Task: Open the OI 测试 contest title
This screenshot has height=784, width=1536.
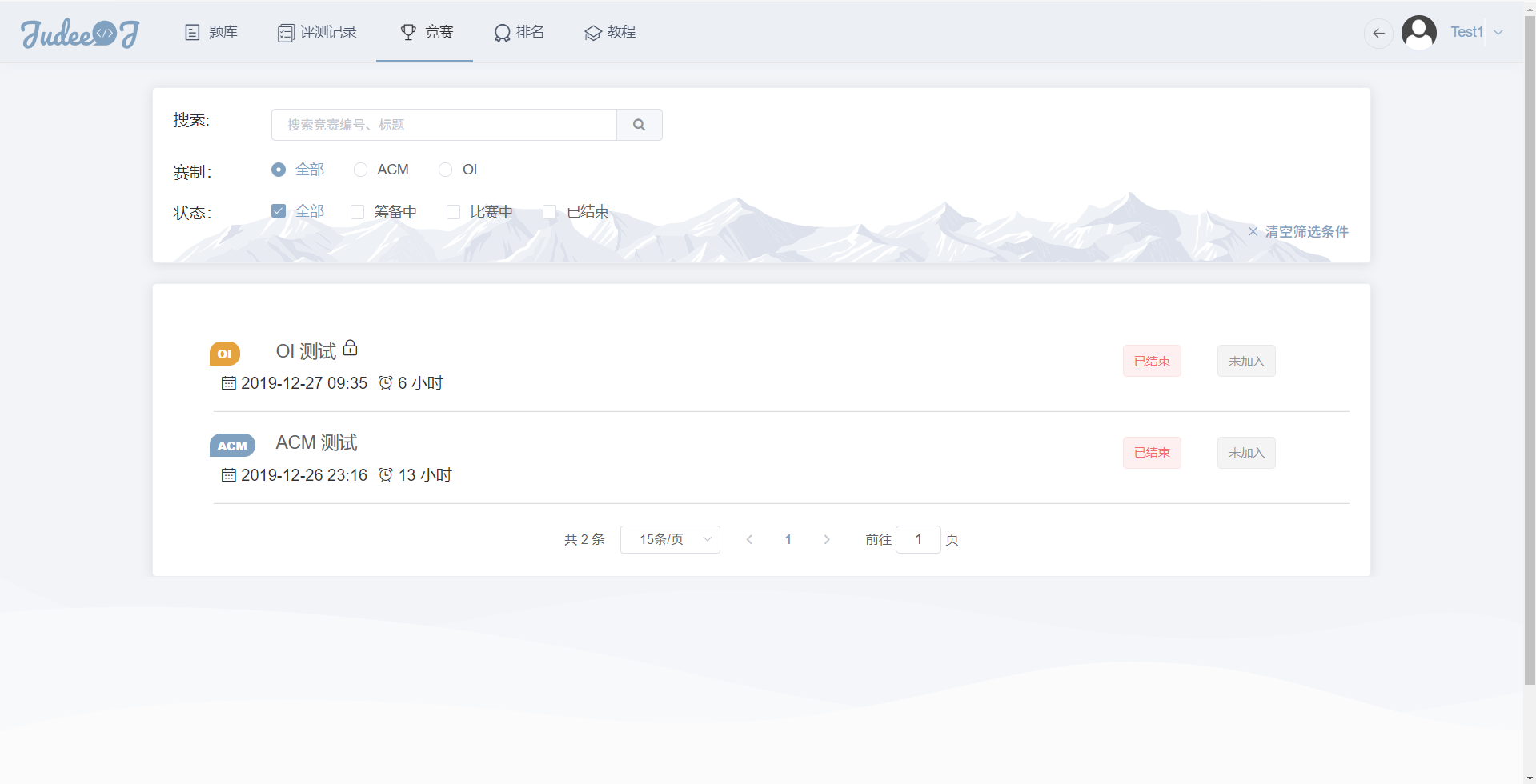Action: click(x=306, y=351)
